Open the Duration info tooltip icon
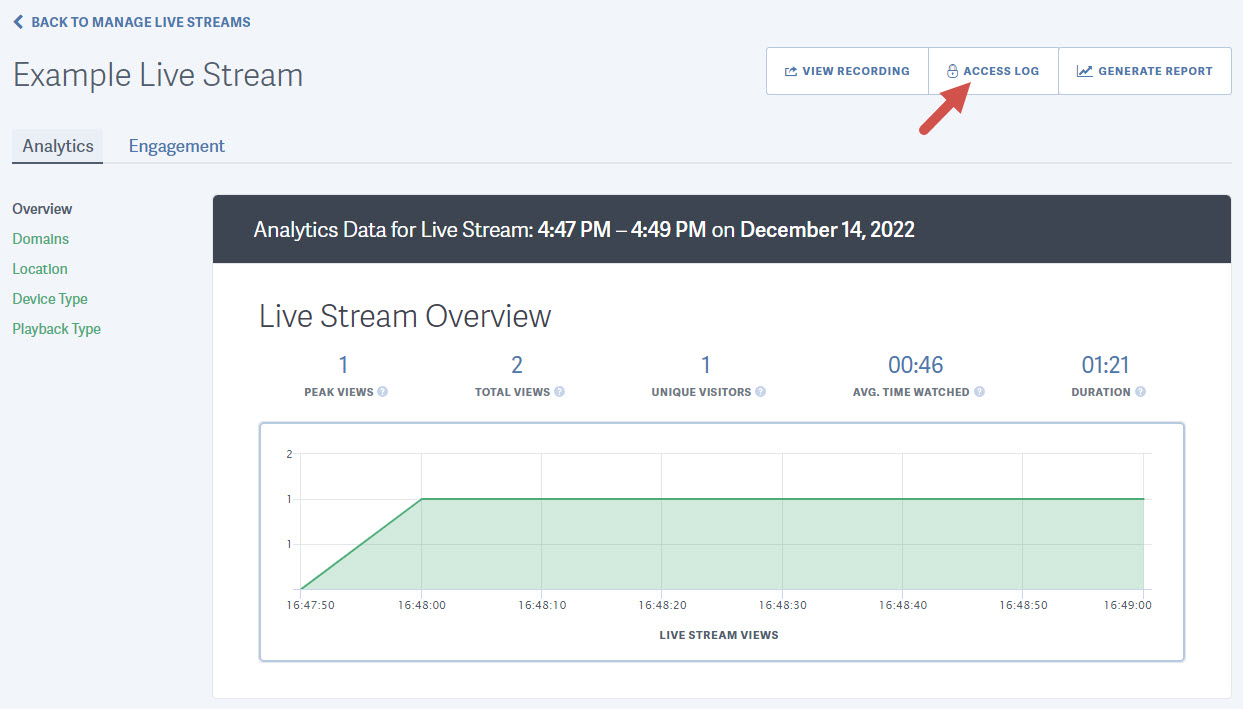Image resolution: width=1243 pixels, height=709 pixels. [x=1142, y=392]
